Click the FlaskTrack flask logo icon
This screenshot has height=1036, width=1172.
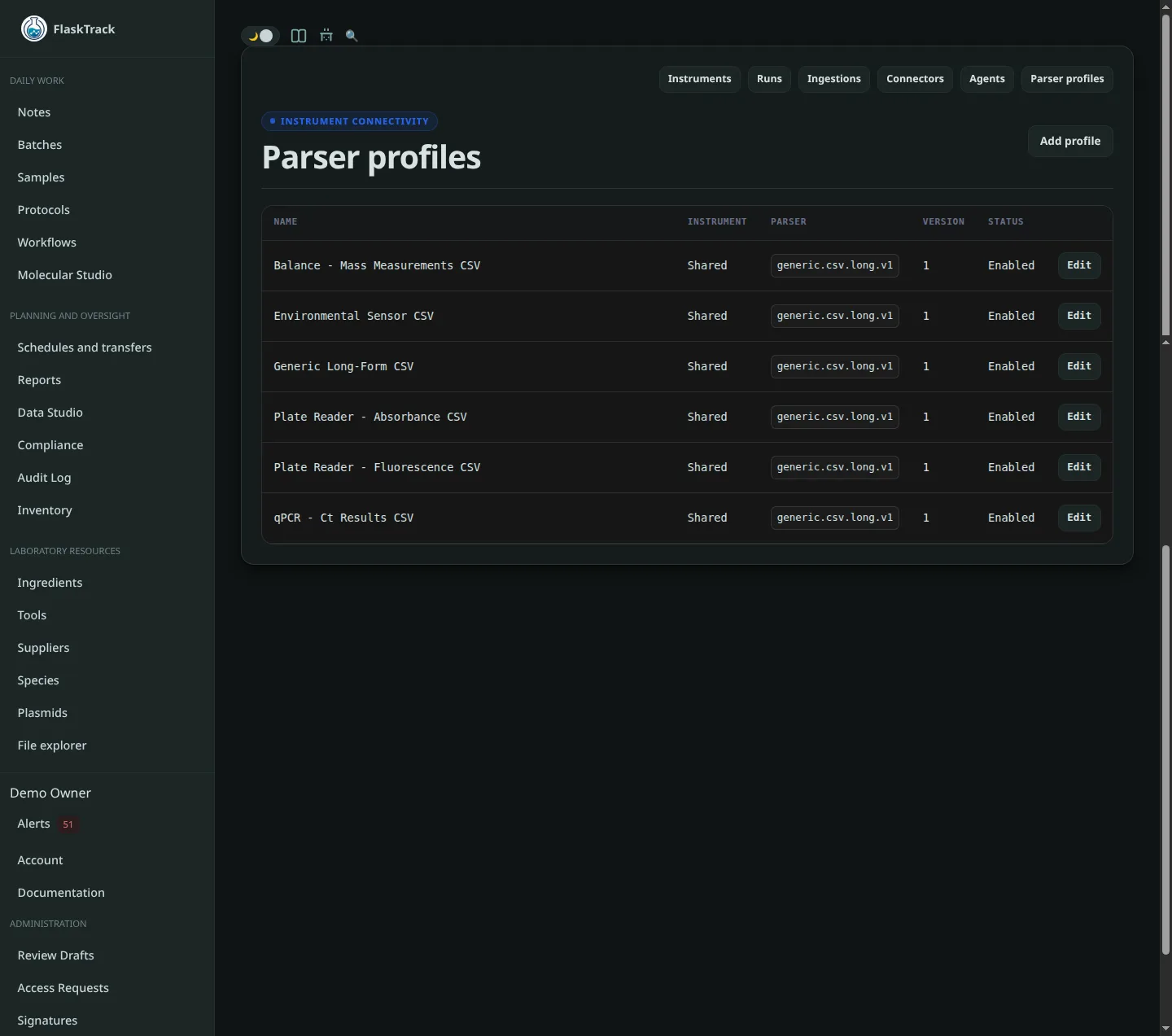[34, 28]
